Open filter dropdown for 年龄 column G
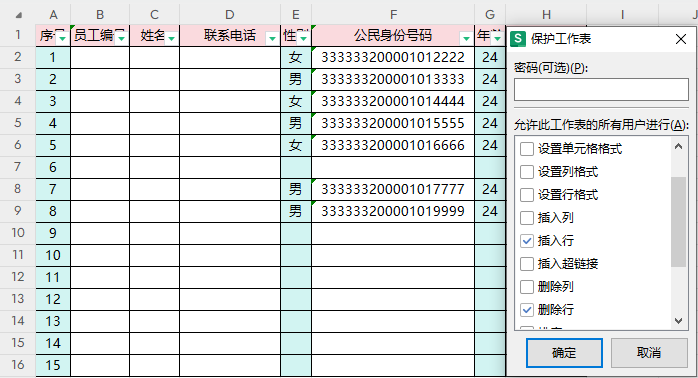This screenshot has width=698, height=378. click(x=497, y=39)
